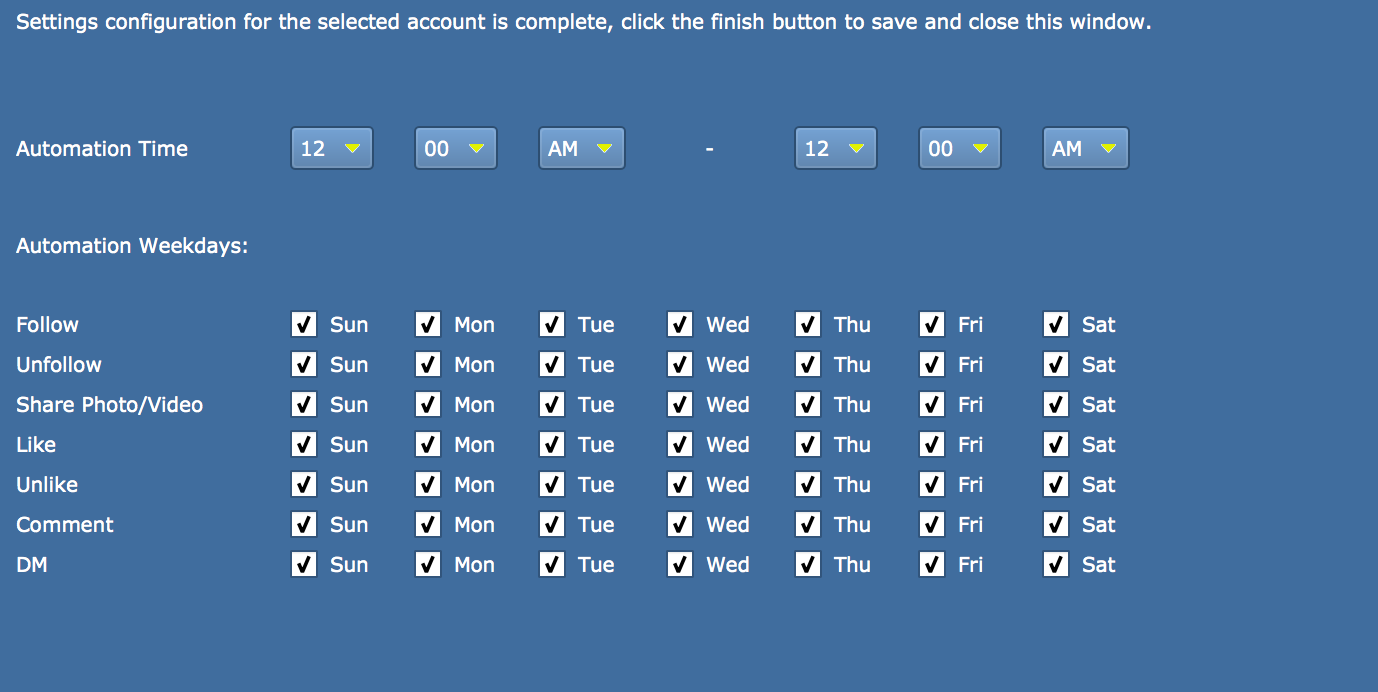The width and height of the screenshot is (1378, 692).
Task: Uncheck Sat in the DM row
Action: (1056, 564)
